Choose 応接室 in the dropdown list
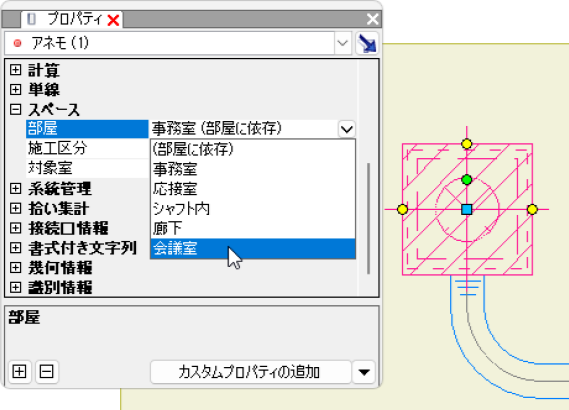This screenshot has width=569, height=410. click(253, 189)
